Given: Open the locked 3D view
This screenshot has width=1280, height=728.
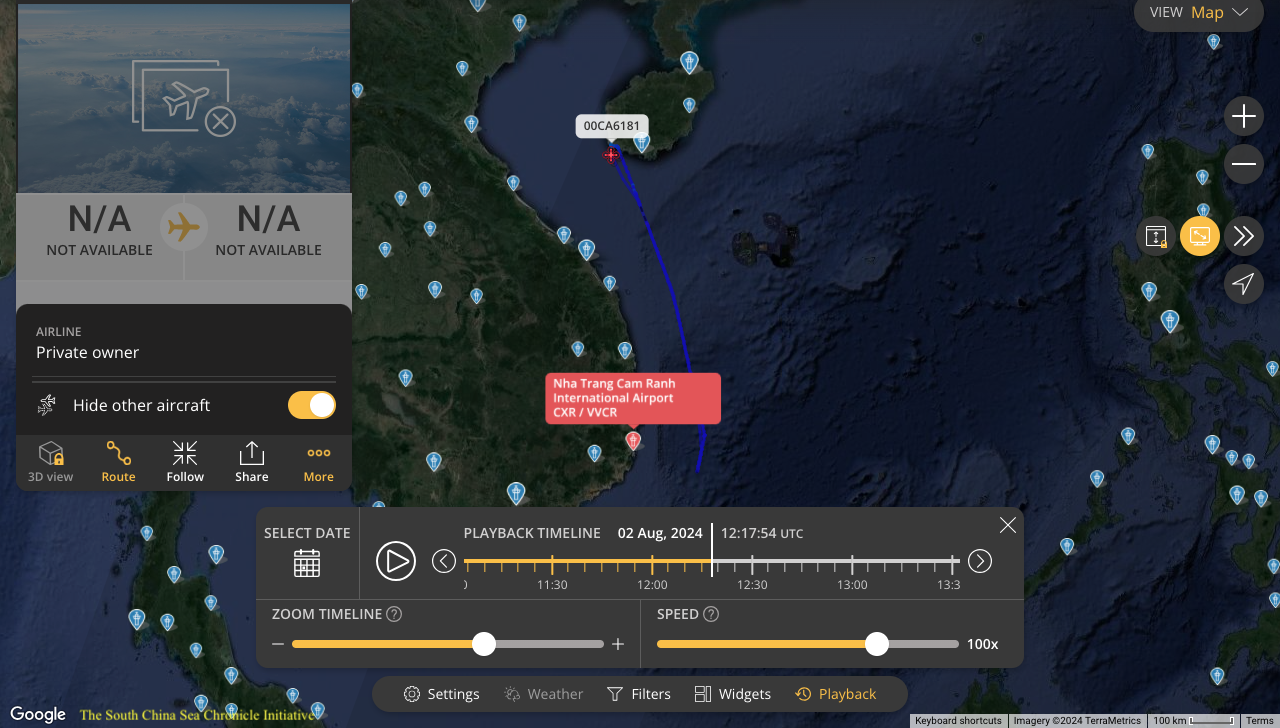Looking at the screenshot, I should [51, 462].
